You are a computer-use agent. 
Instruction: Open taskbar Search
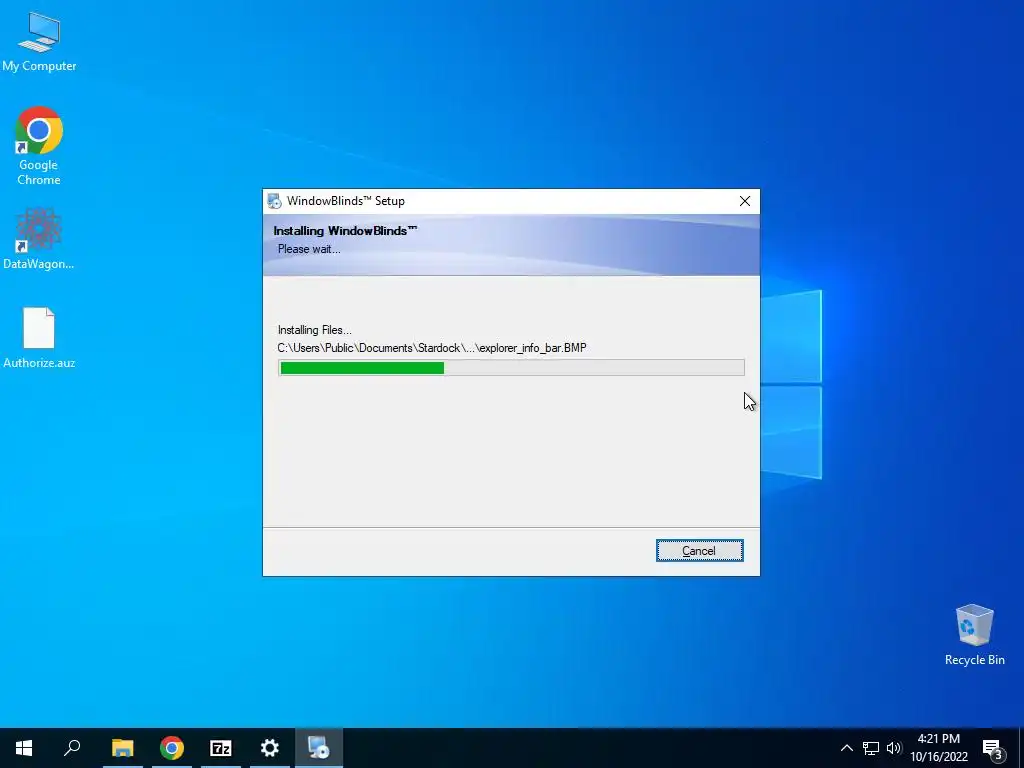coord(72,748)
